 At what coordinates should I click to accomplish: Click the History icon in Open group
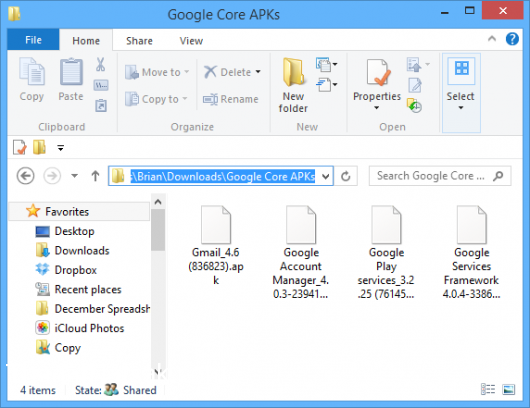pos(414,106)
